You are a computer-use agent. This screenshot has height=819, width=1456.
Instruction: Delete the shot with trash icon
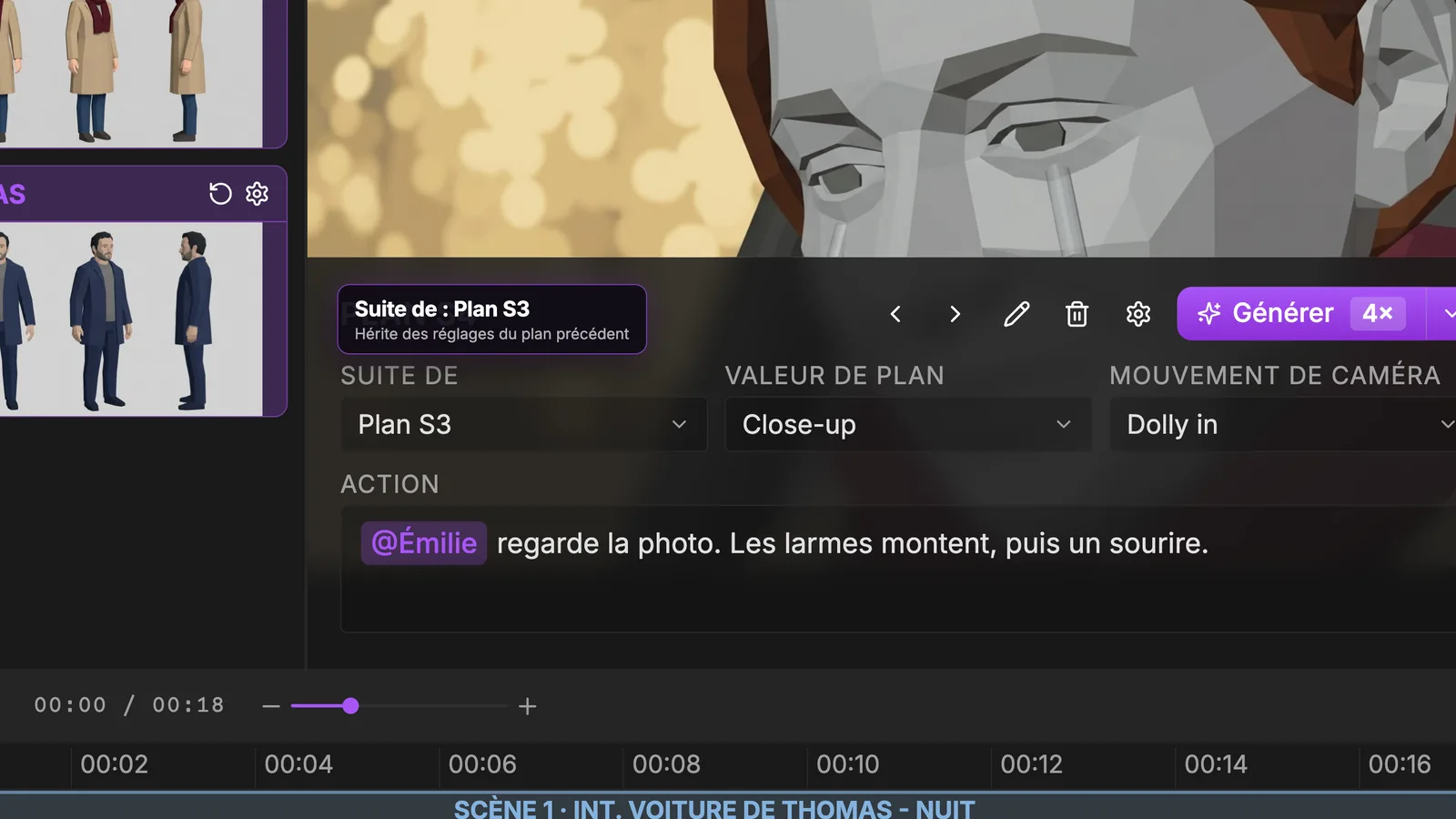(x=1077, y=314)
